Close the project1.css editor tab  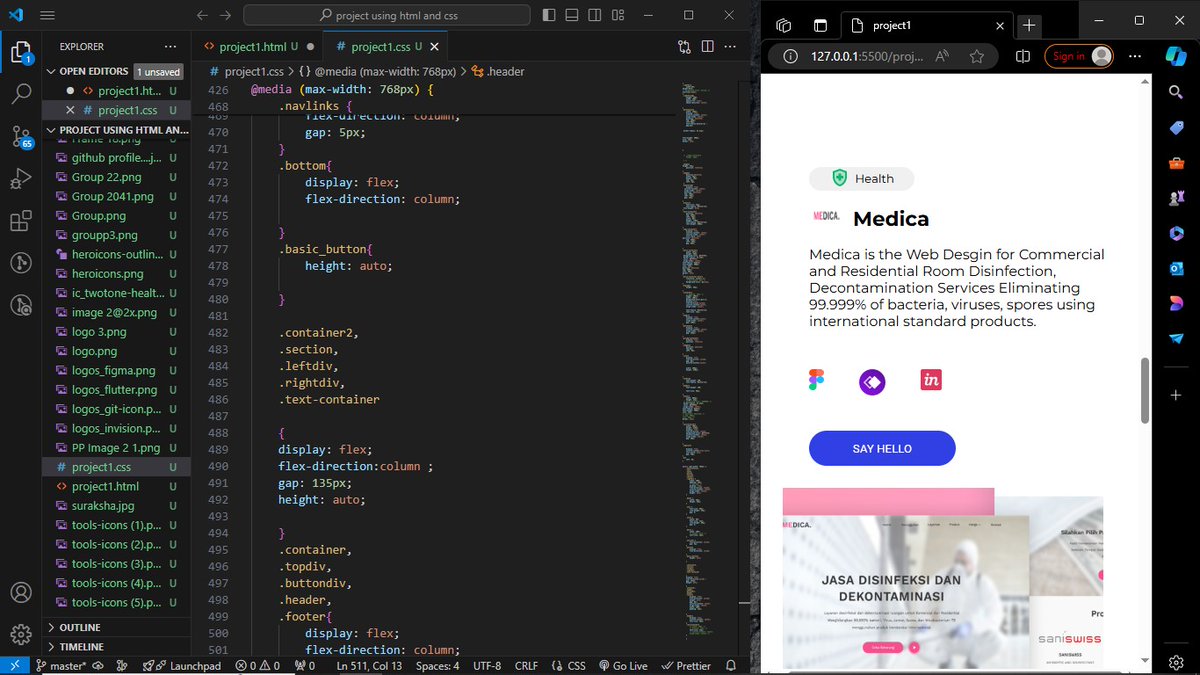436,47
